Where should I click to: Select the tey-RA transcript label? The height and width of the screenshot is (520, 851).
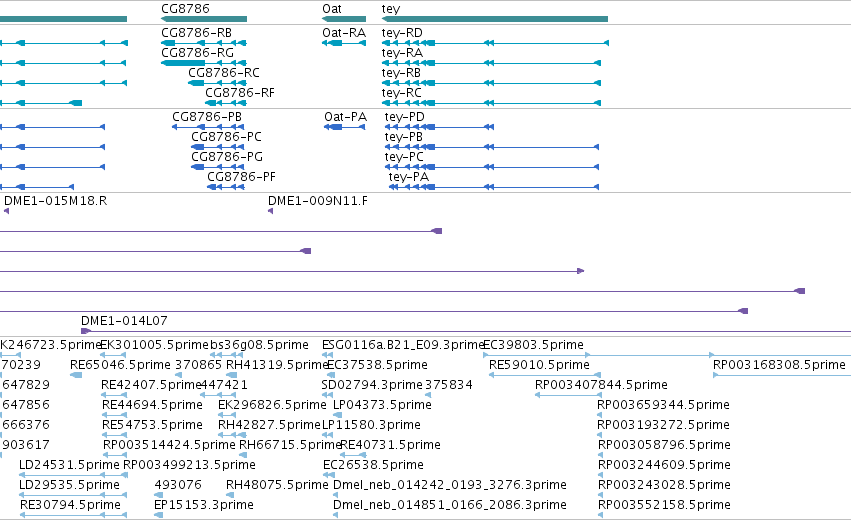click(402, 53)
